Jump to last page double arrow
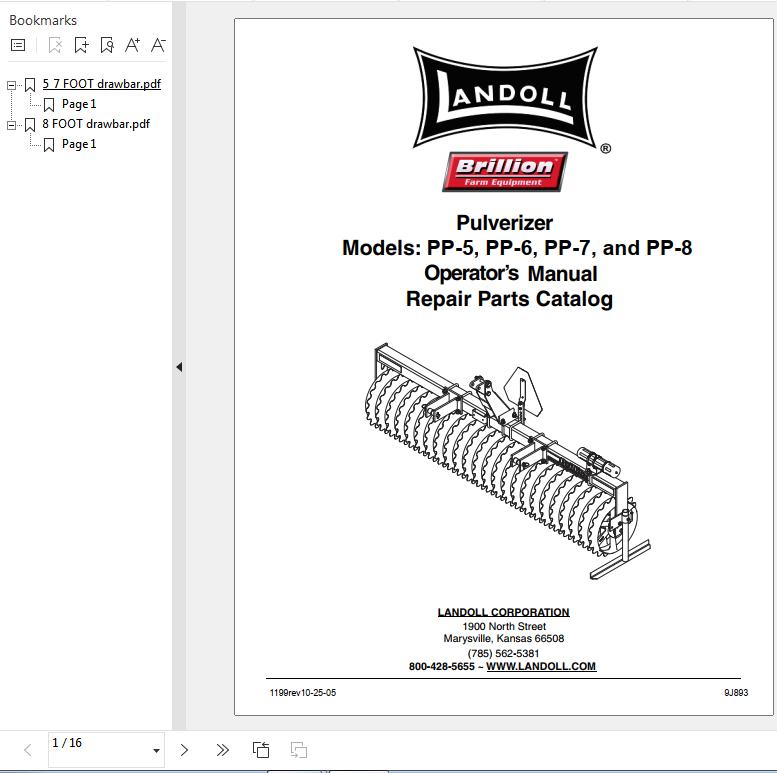This screenshot has height=773, width=777. coord(223,750)
